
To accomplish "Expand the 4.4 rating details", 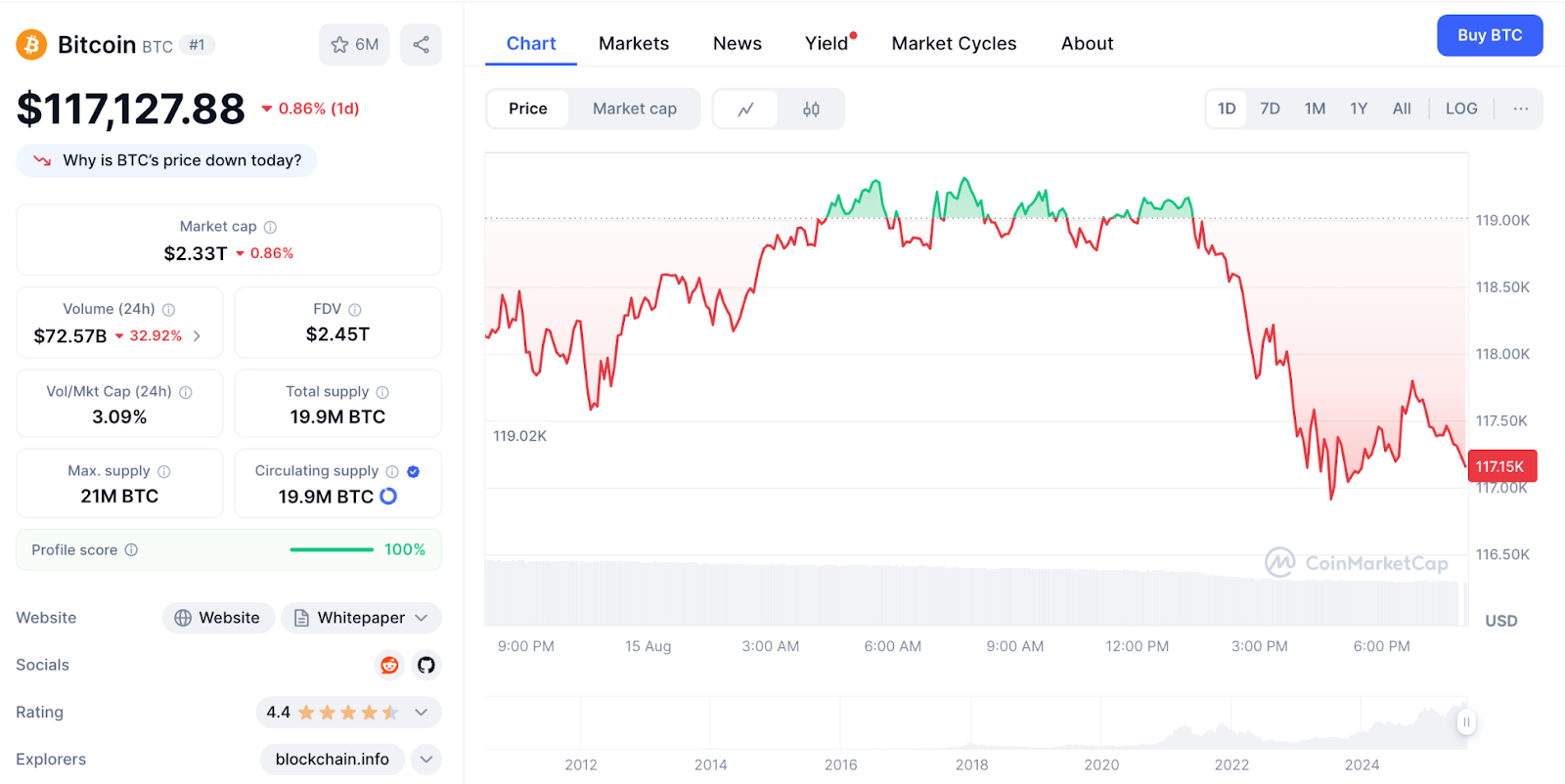I will [x=422, y=712].
